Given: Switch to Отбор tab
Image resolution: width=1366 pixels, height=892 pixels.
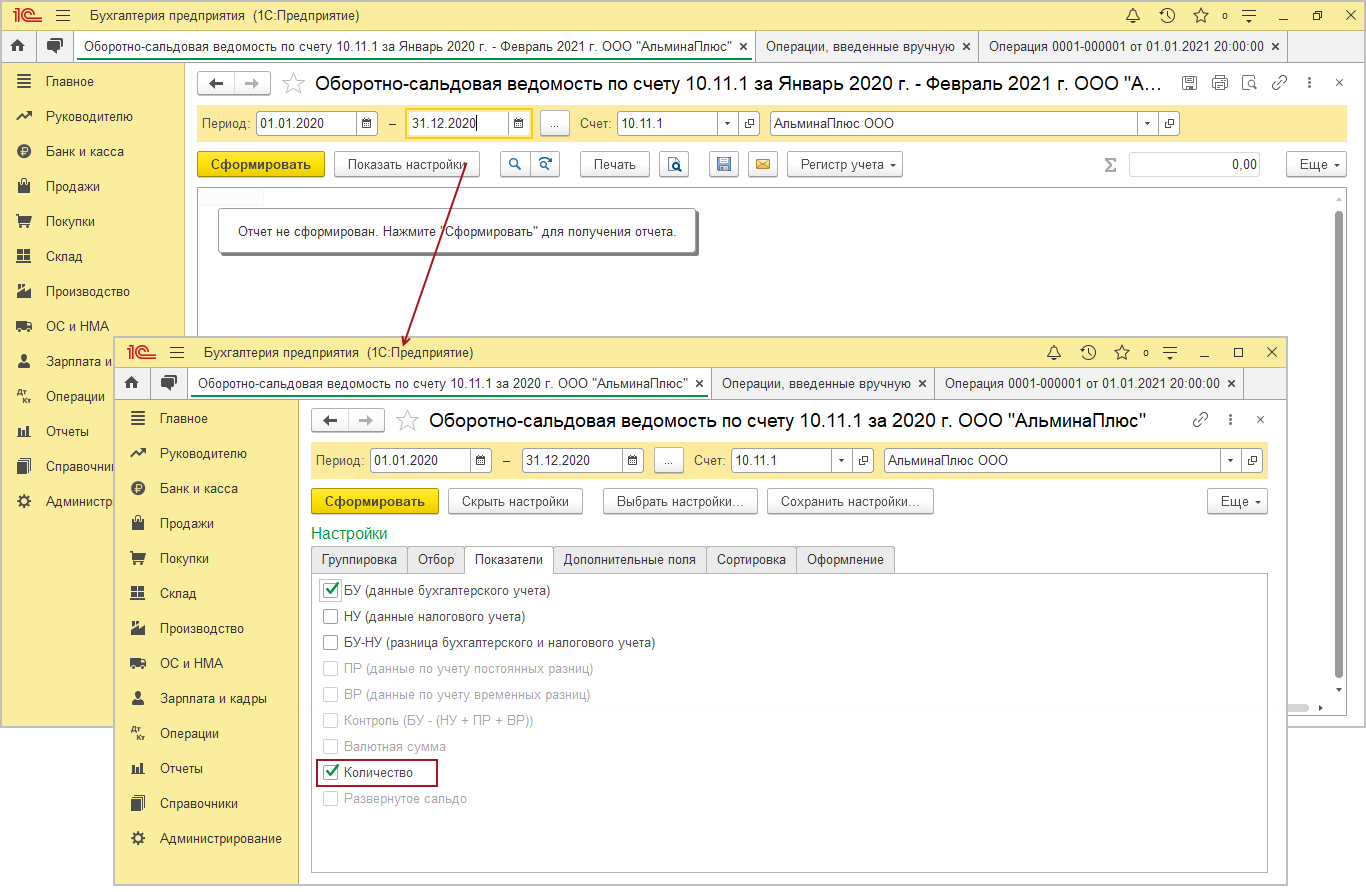Looking at the screenshot, I should pyautogui.click(x=436, y=560).
